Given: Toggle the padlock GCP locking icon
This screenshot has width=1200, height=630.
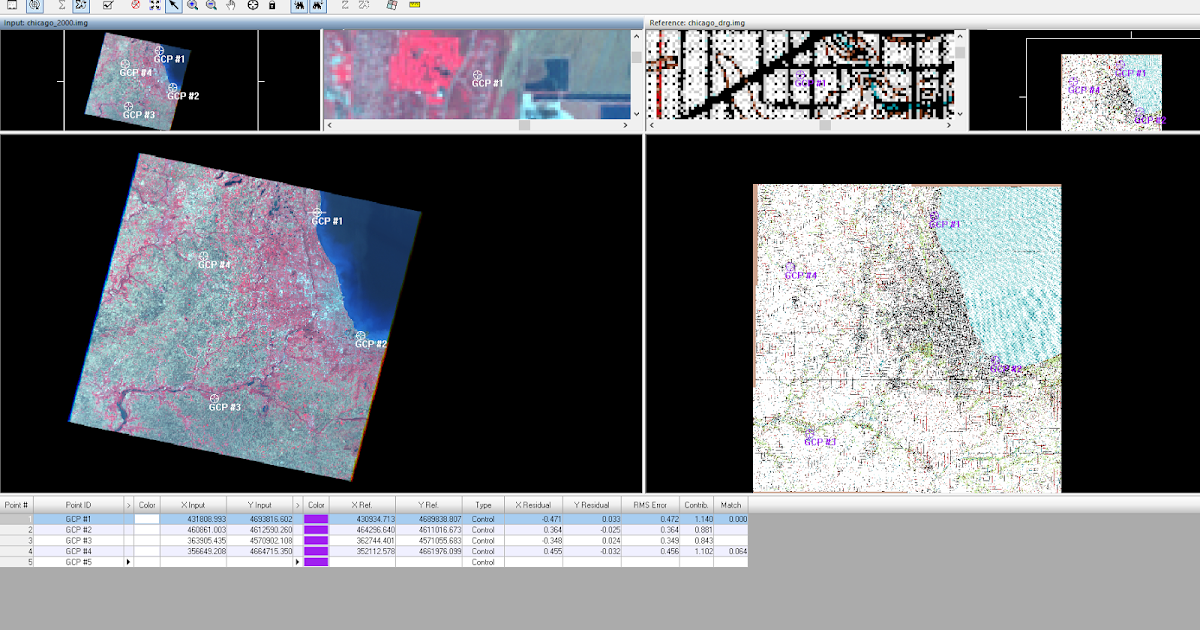Looking at the screenshot, I should click(270, 6).
